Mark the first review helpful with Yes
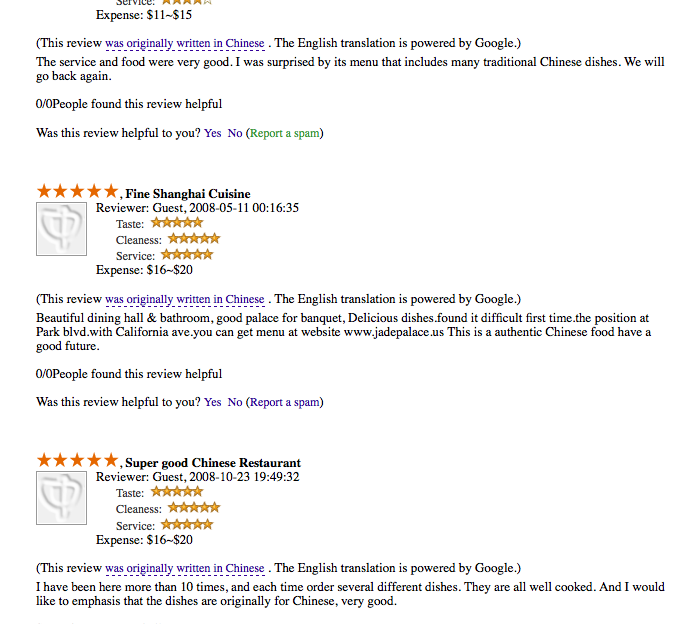This screenshot has height=624, width=695. pyautogui.click(x=212, y=133)
